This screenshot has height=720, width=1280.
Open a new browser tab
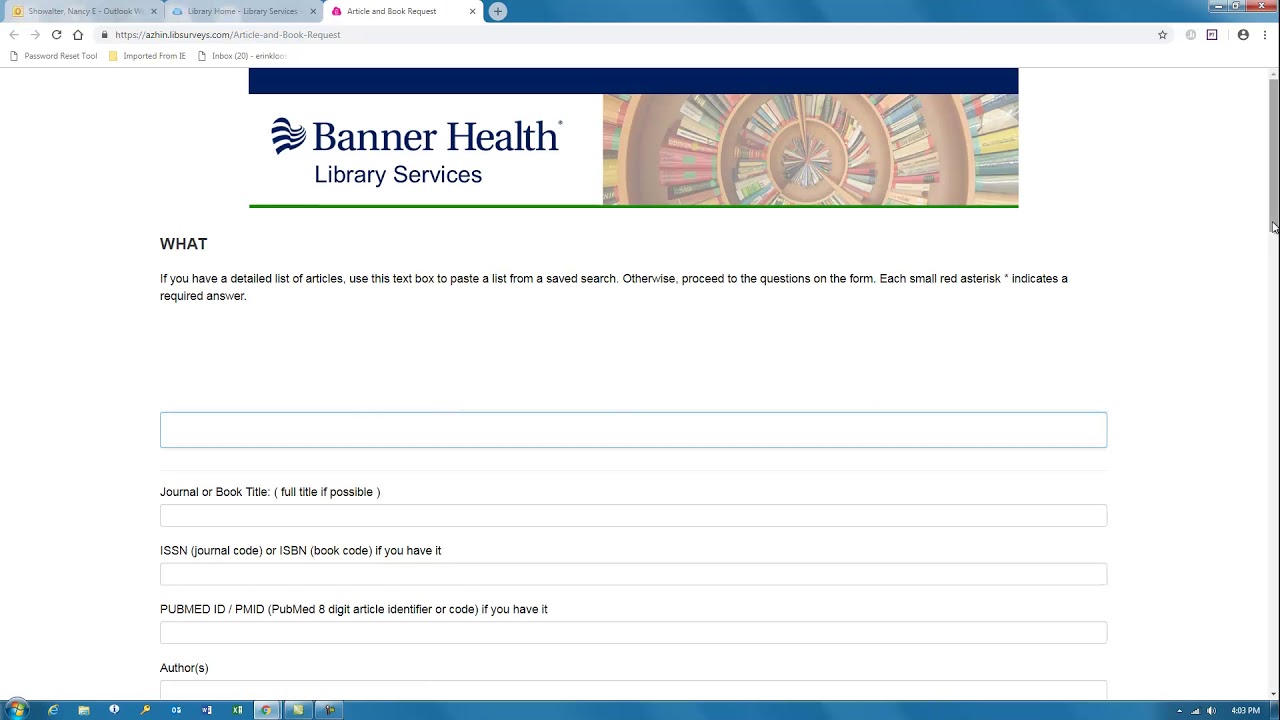[498, 11]
